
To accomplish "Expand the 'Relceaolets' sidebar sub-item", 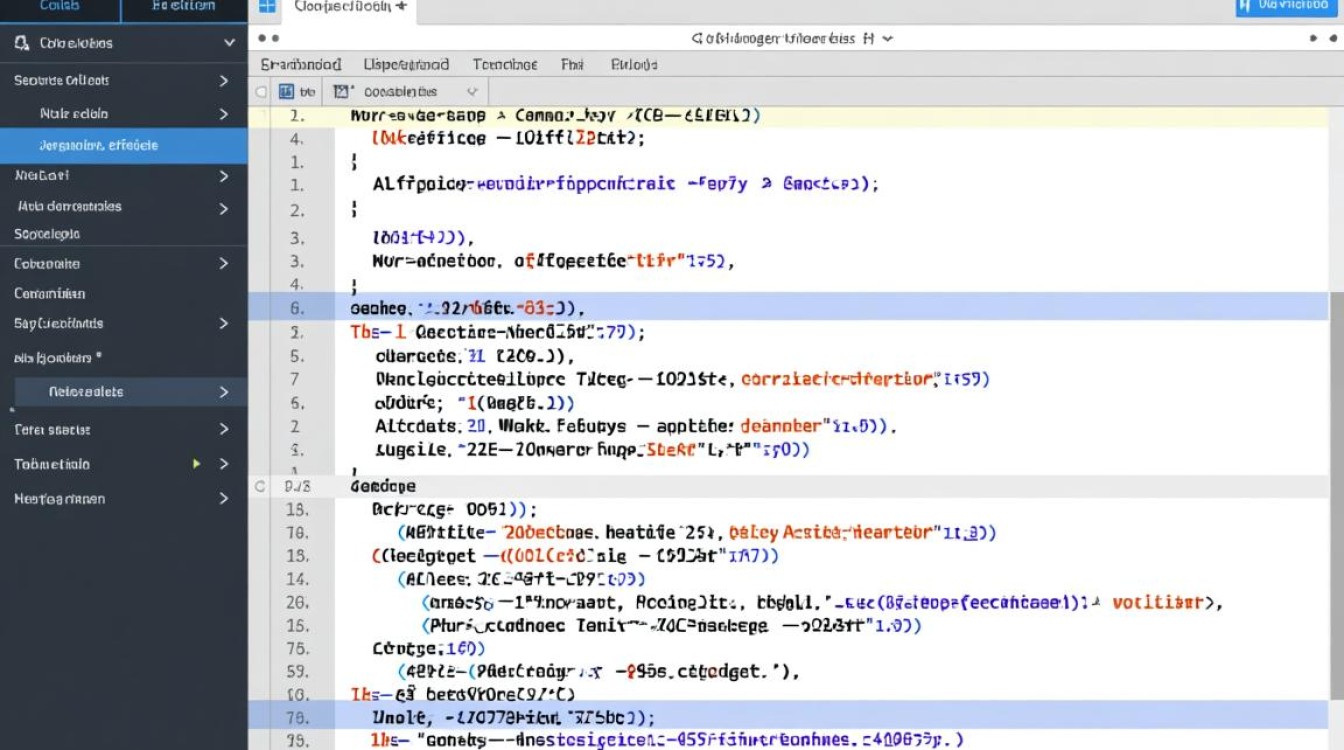I will tap(224, 392).
